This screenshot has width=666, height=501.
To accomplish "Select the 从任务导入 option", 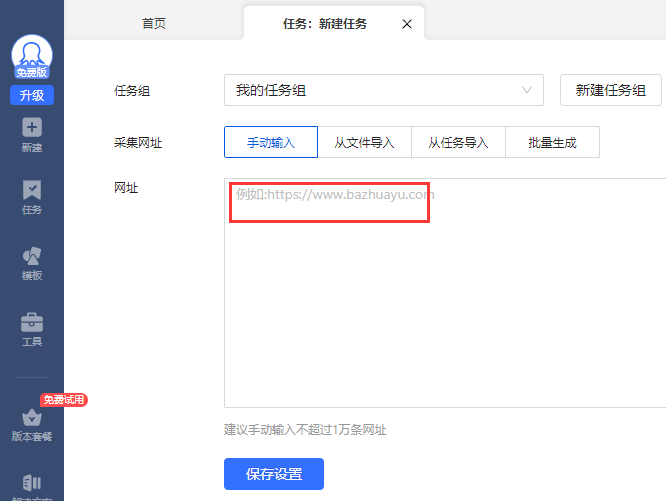I will [x=458, y=143].
